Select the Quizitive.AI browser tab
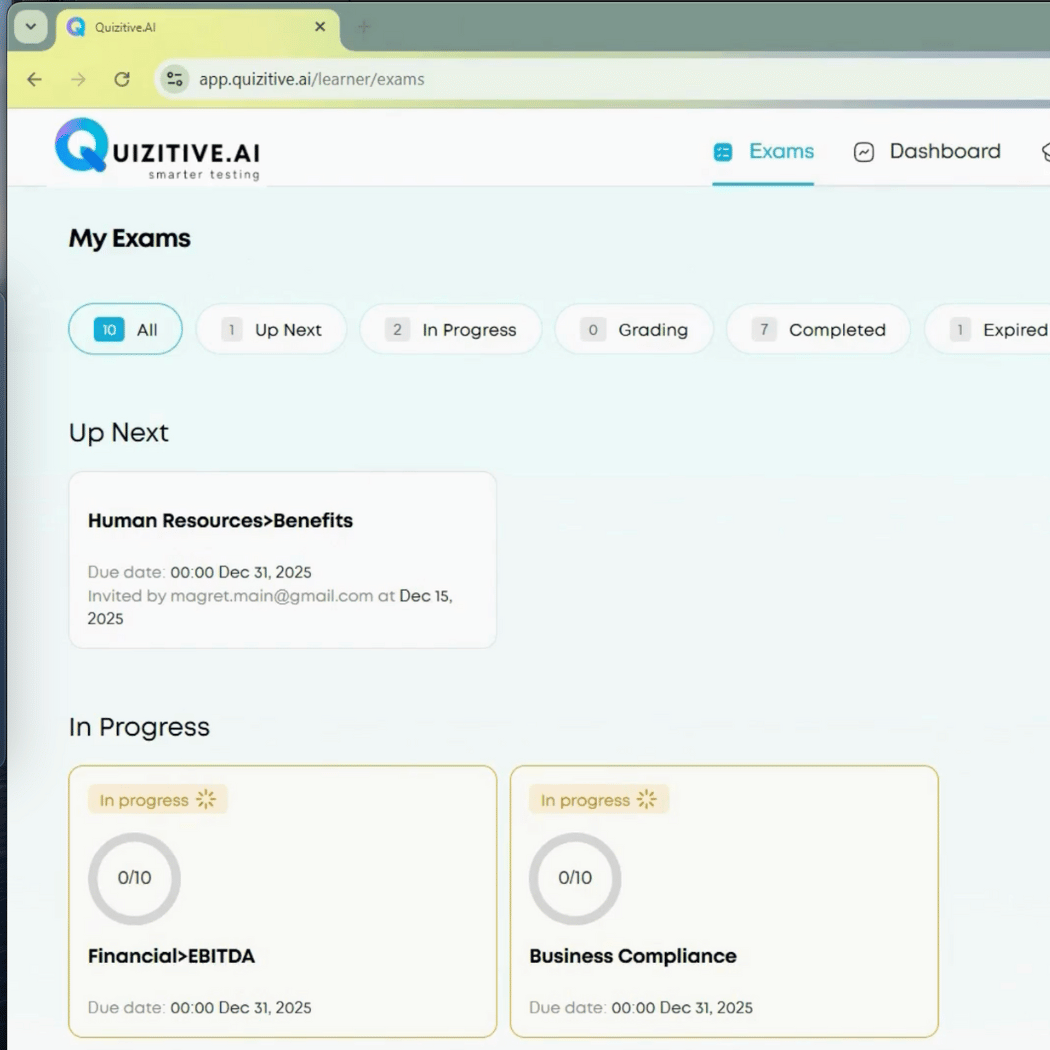Viewport: 1050px width, 1050px height. (198, 27)
